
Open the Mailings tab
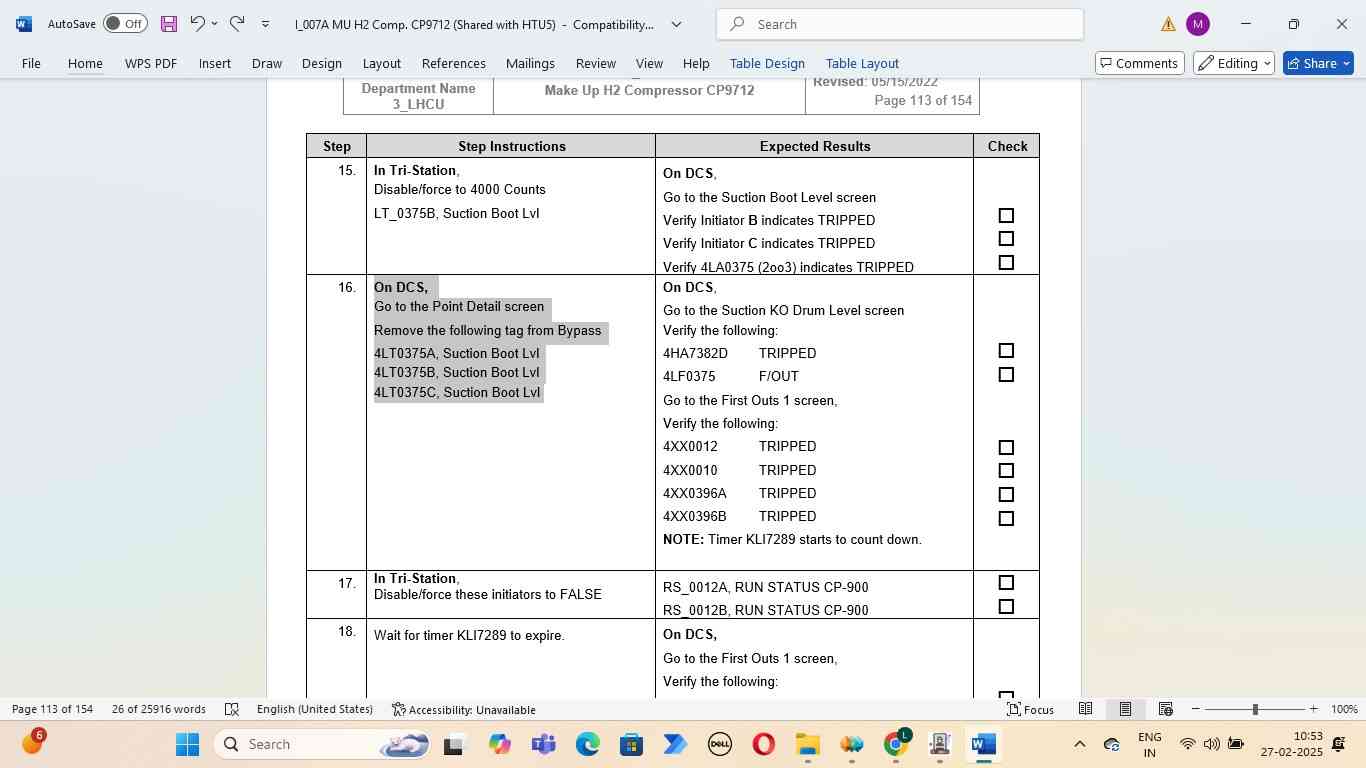[x=530, y=63]
